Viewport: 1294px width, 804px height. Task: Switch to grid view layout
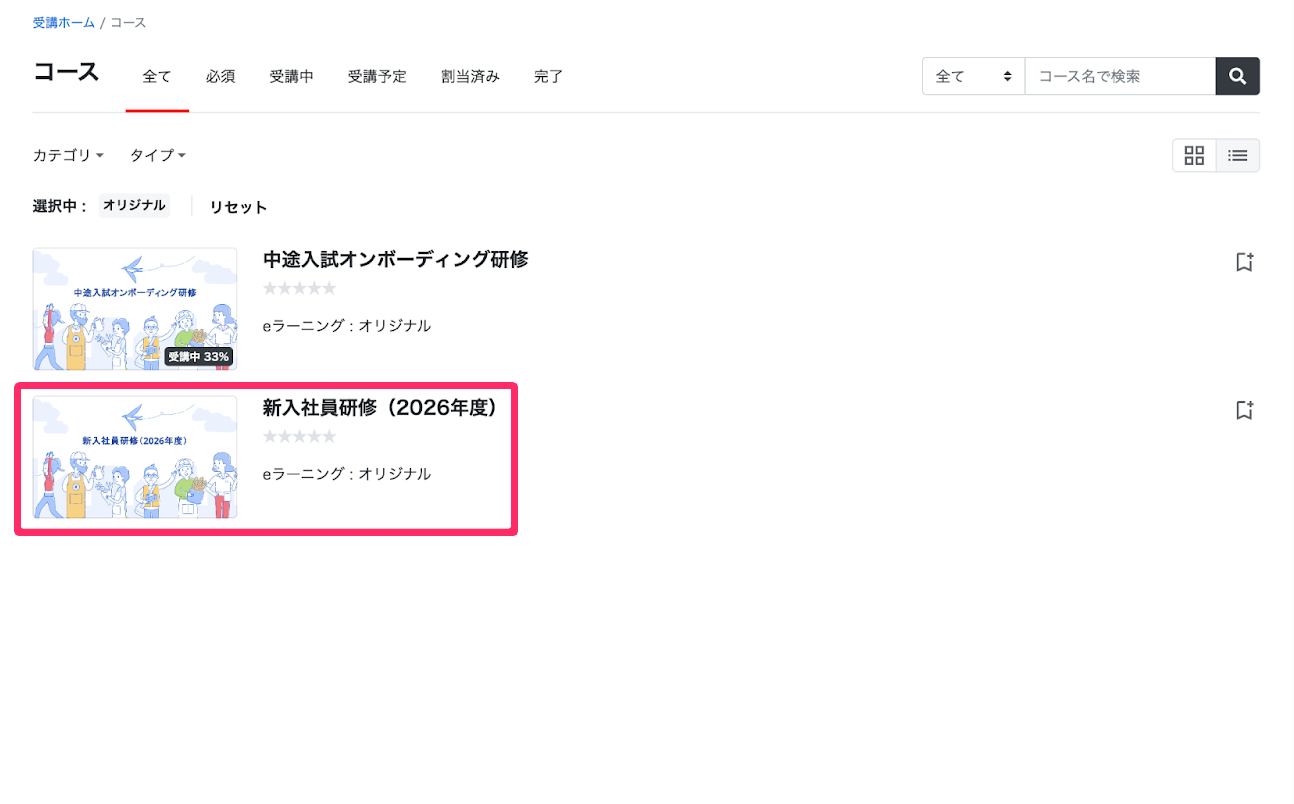1194,155
